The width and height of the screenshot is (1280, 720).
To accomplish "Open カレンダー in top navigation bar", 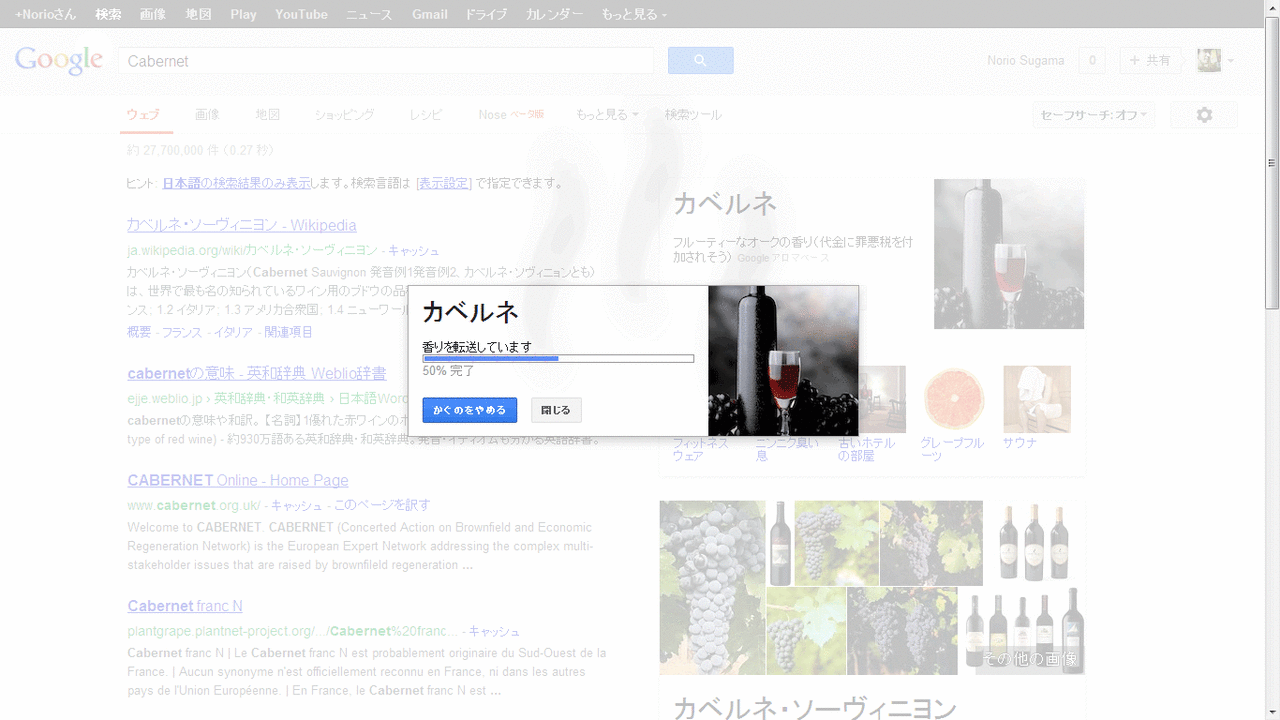I will (x=554, y=14).
